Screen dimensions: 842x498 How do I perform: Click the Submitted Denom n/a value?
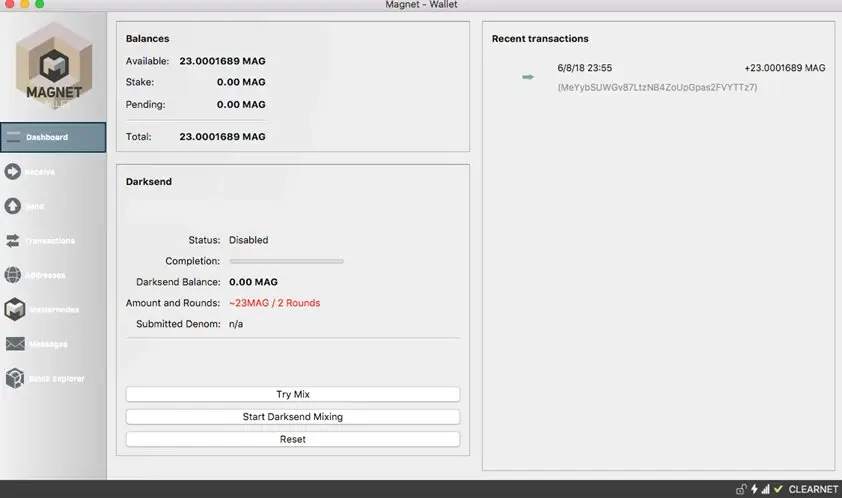pos(236,324)
